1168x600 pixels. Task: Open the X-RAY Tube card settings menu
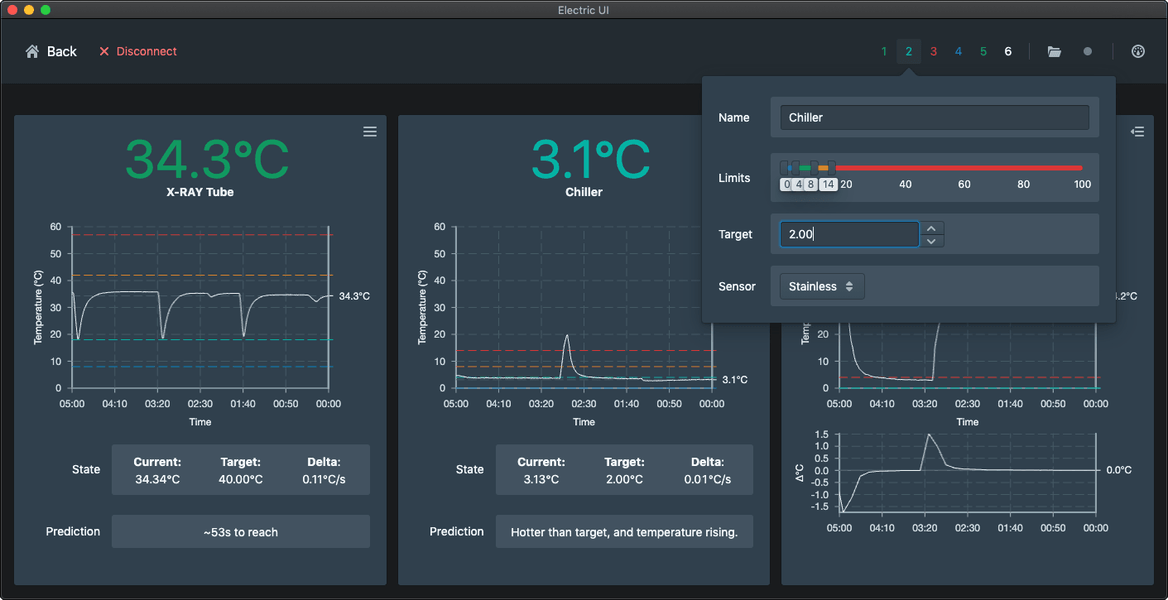coord(369,131)
